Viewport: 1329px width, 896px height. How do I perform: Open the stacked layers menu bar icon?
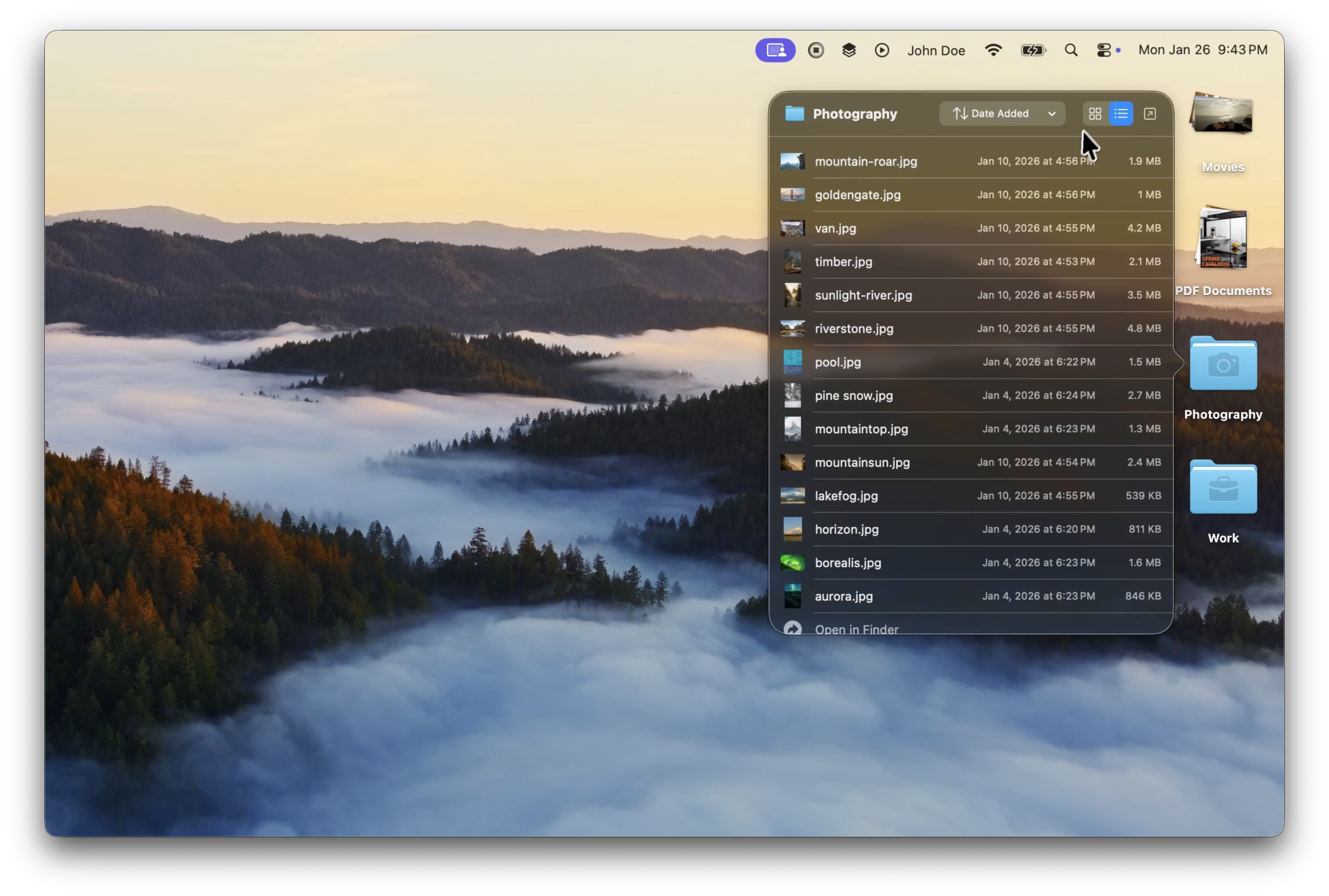849,50
